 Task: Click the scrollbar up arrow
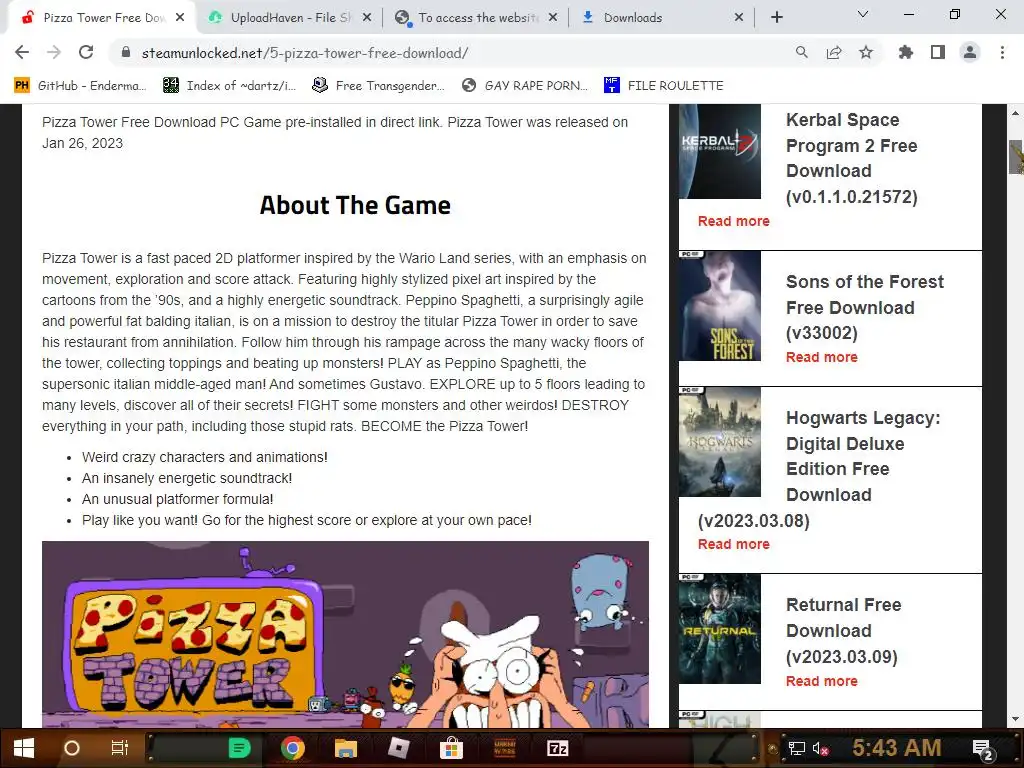tap(1016, 113)
